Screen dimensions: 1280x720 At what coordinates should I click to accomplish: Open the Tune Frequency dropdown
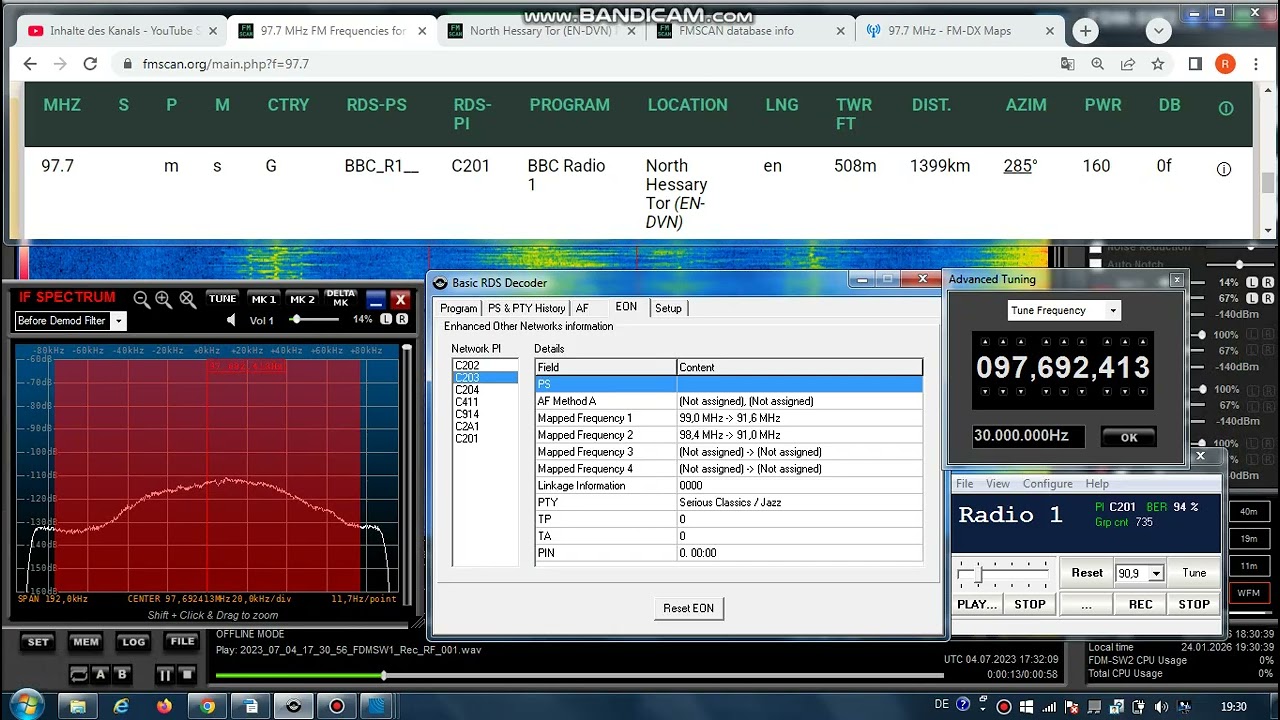tap(1063, 310)
